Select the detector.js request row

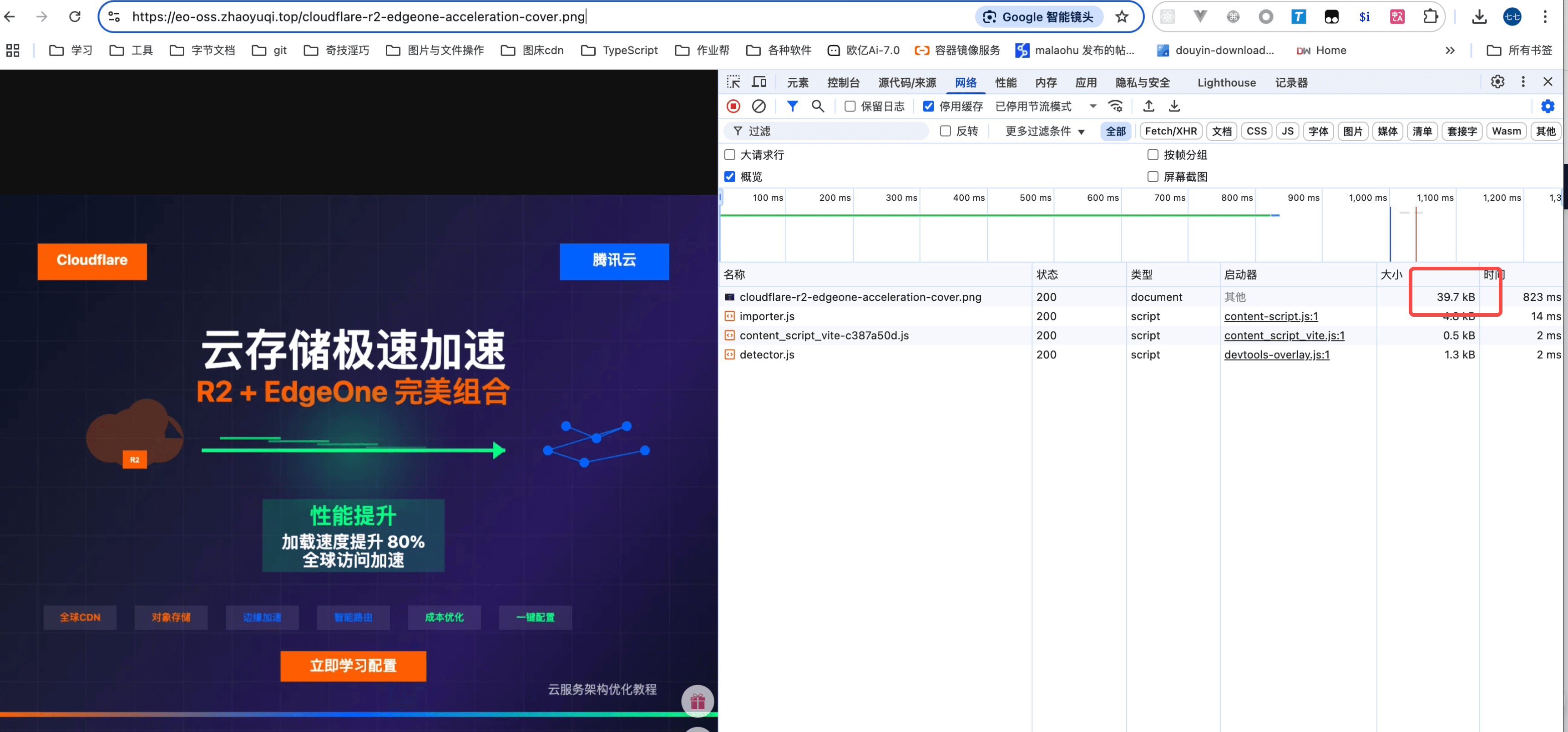click(x=1141, y=355)
